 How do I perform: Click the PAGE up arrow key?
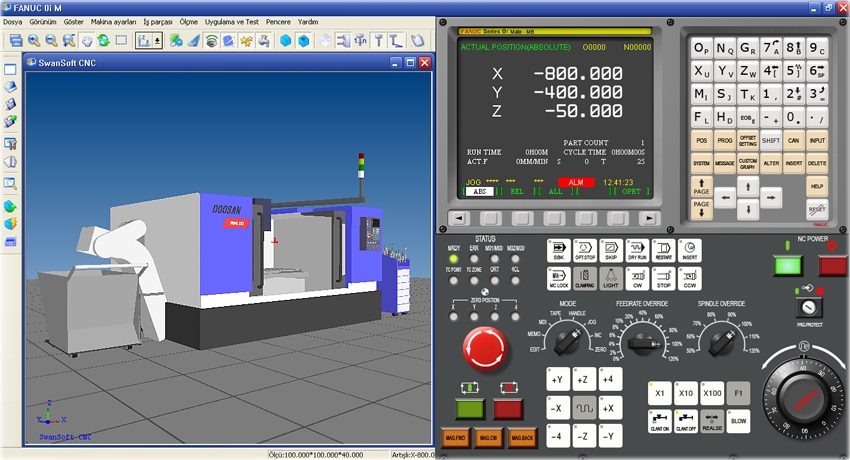pyautogui.click(x=701, y=186)
